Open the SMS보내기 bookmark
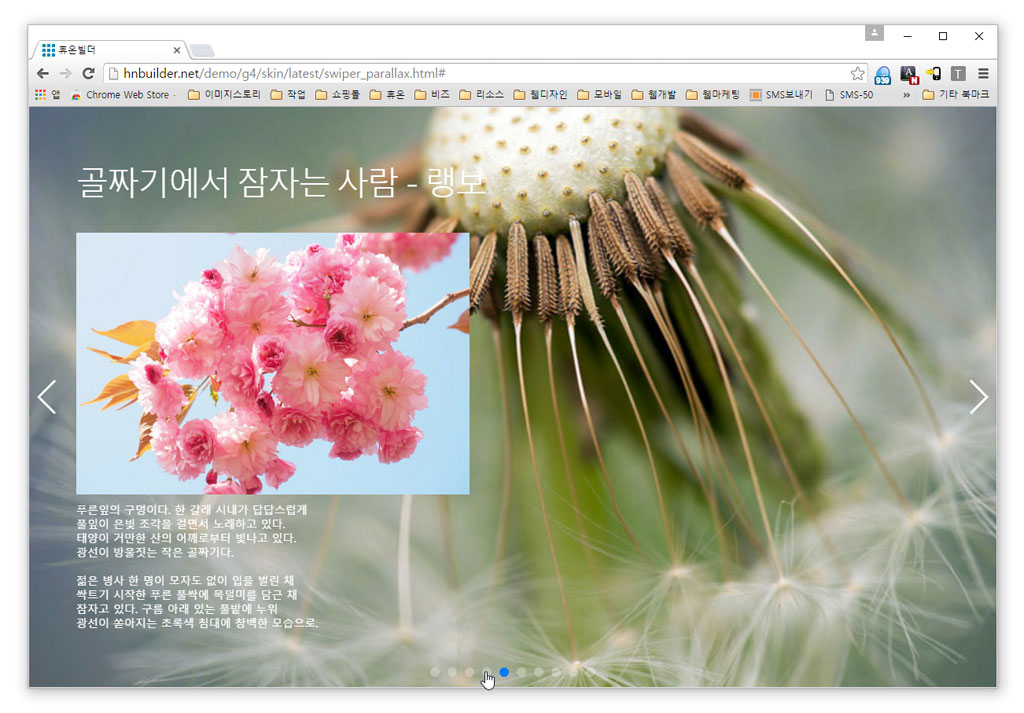The image size is (1024, 713). 780,95
